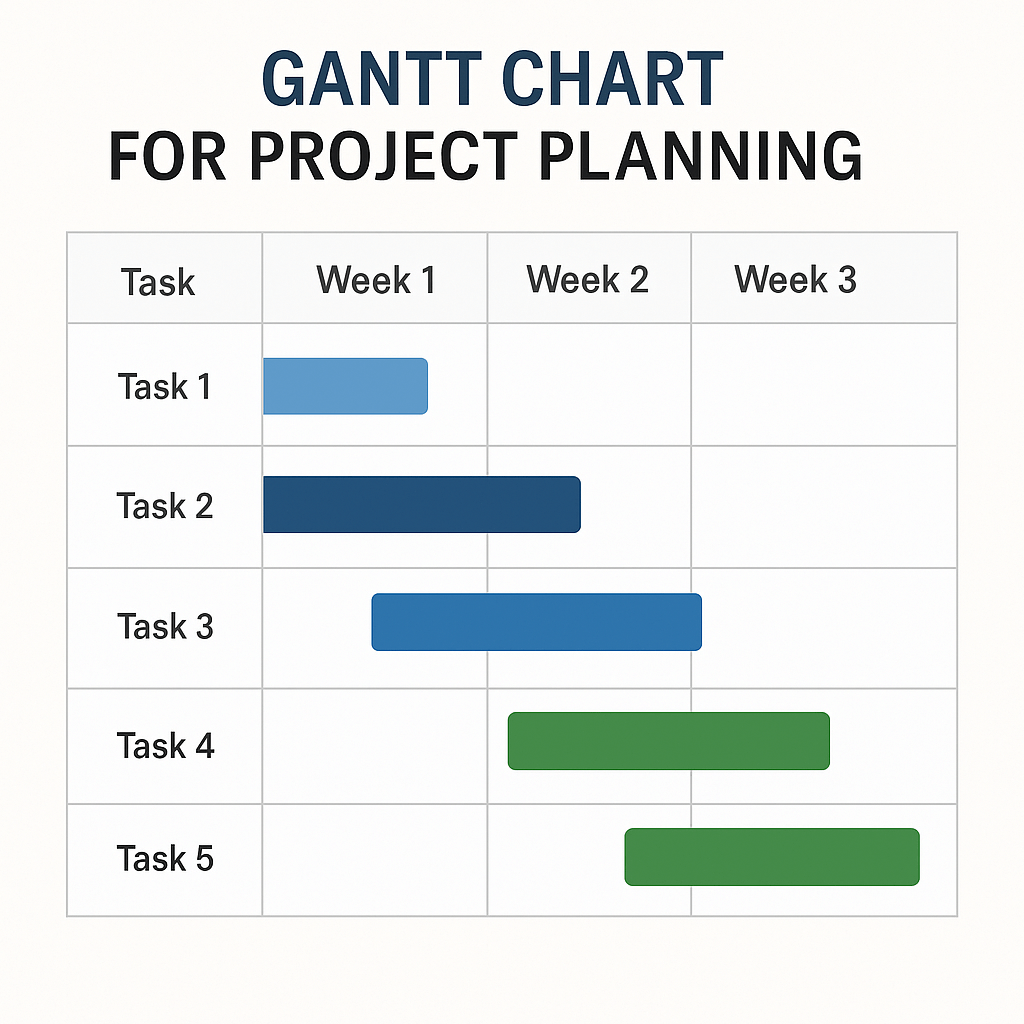
Task: Click the FOR PROJECT PLANNING subtitle
Action: tap(486, 156)
